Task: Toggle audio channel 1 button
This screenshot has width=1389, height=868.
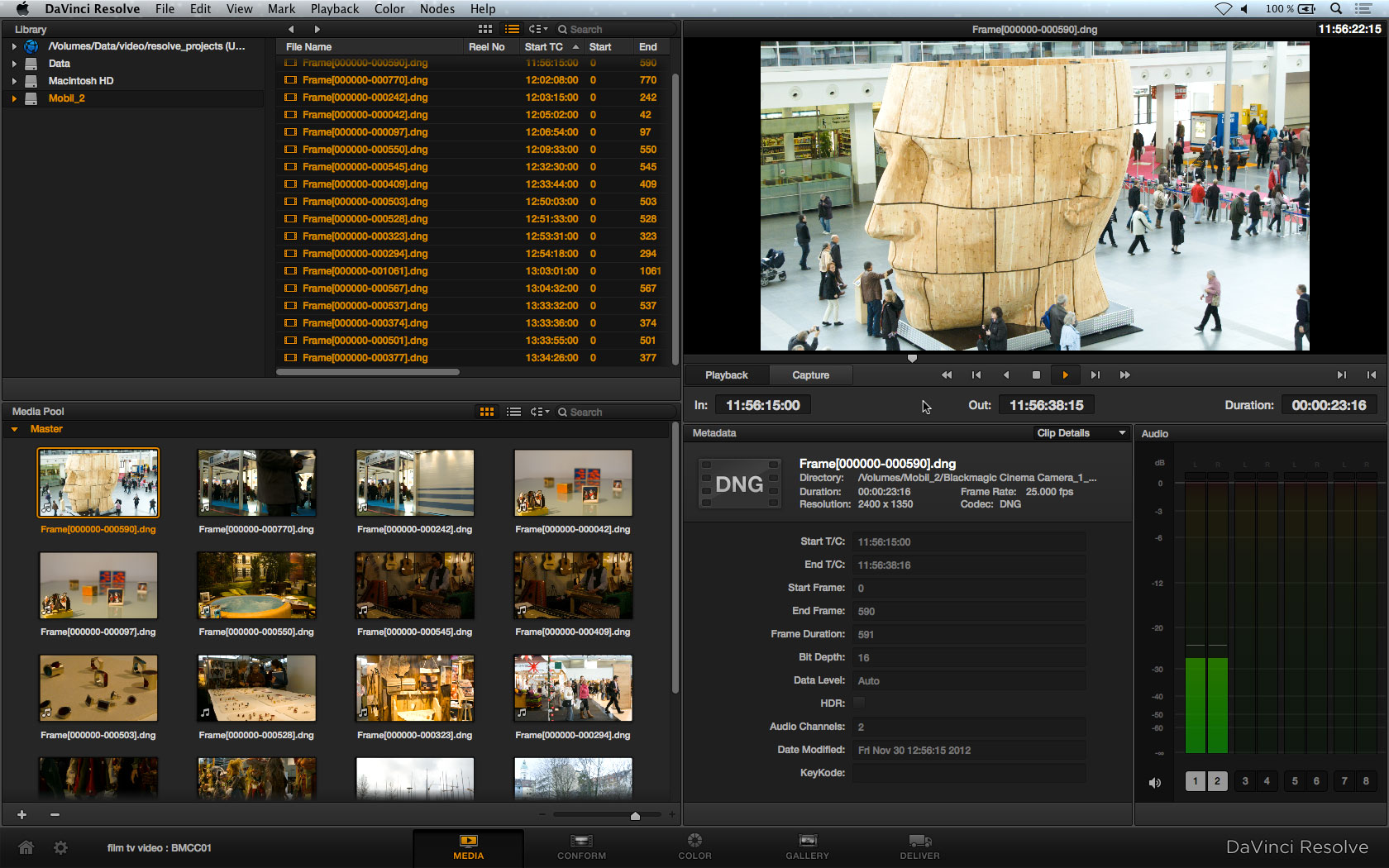Action: [1195, 780]
